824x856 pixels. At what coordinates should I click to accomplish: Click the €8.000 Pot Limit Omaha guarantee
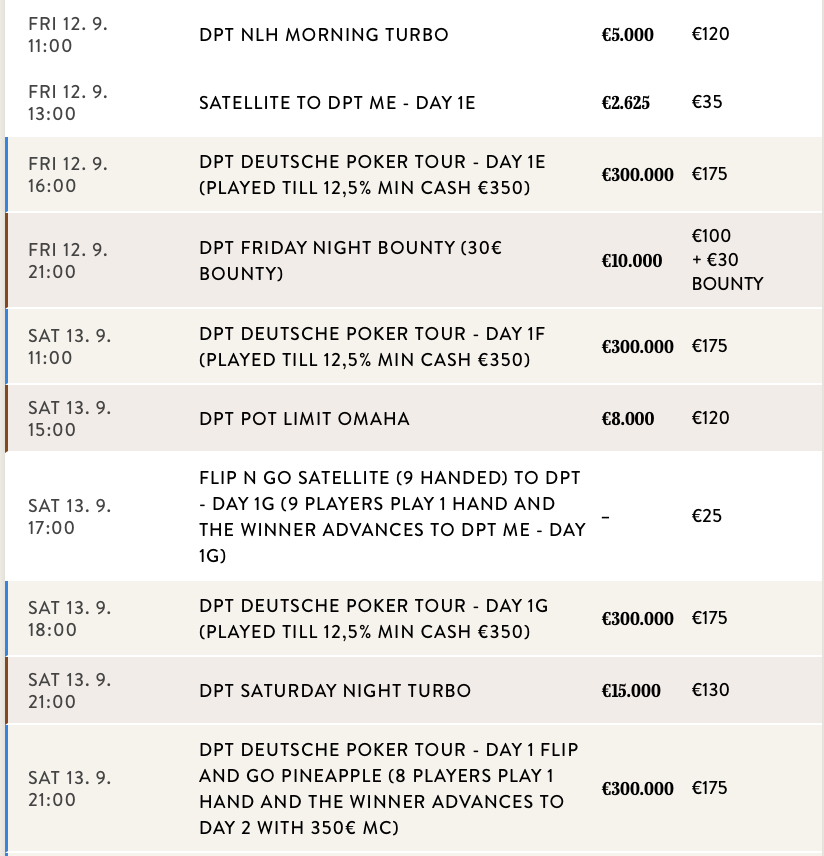coord(627,419)
